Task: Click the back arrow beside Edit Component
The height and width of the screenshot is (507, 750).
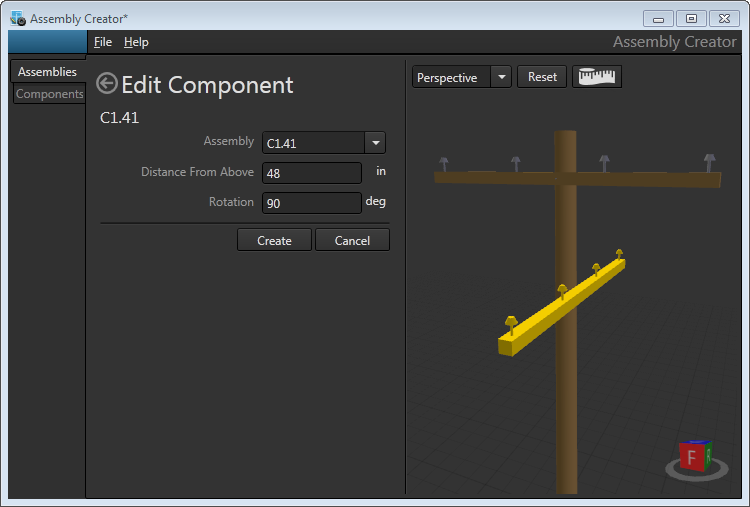Action: [107, 84]
